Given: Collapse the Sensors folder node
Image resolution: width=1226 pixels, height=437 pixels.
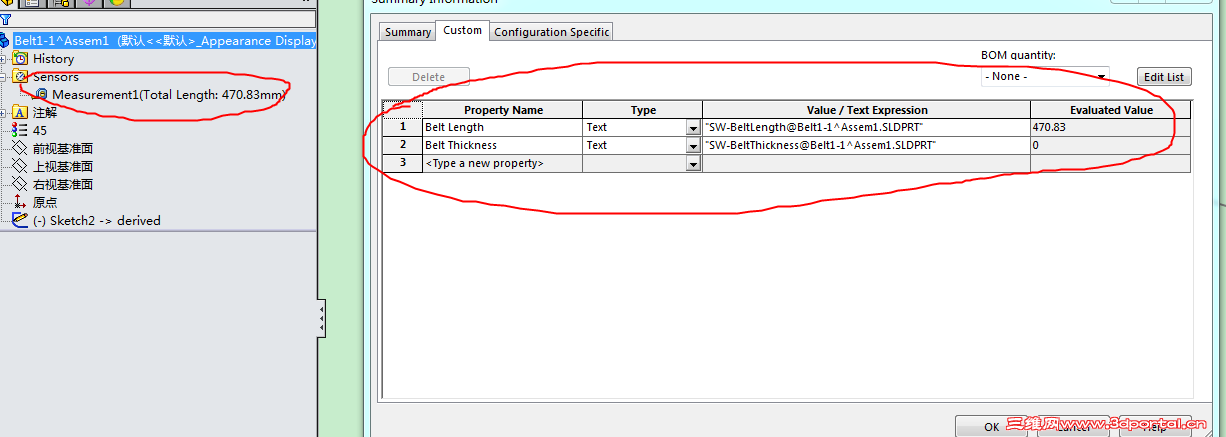Looking at the screenshot, I should click(4, 77).
